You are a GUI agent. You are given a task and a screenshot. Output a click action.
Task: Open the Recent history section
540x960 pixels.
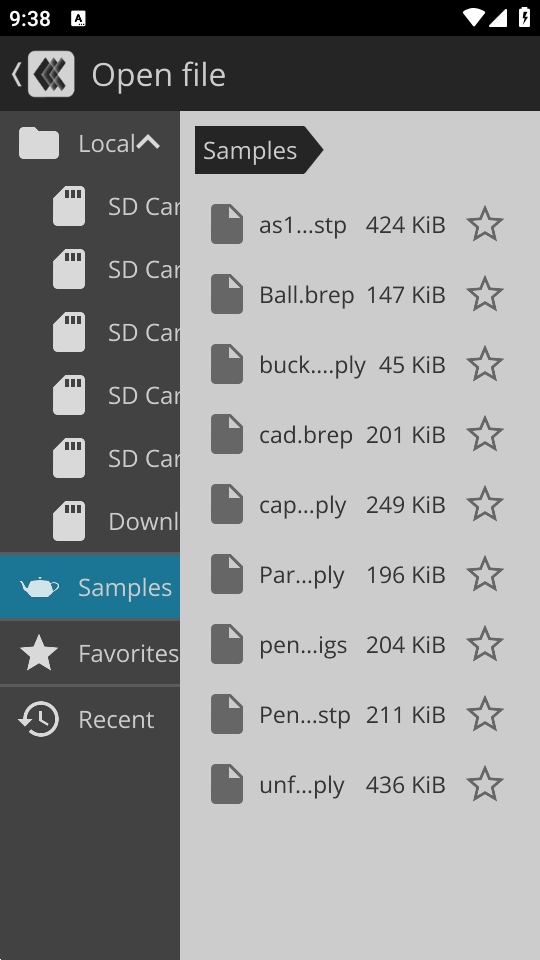[x=90, y=719]
